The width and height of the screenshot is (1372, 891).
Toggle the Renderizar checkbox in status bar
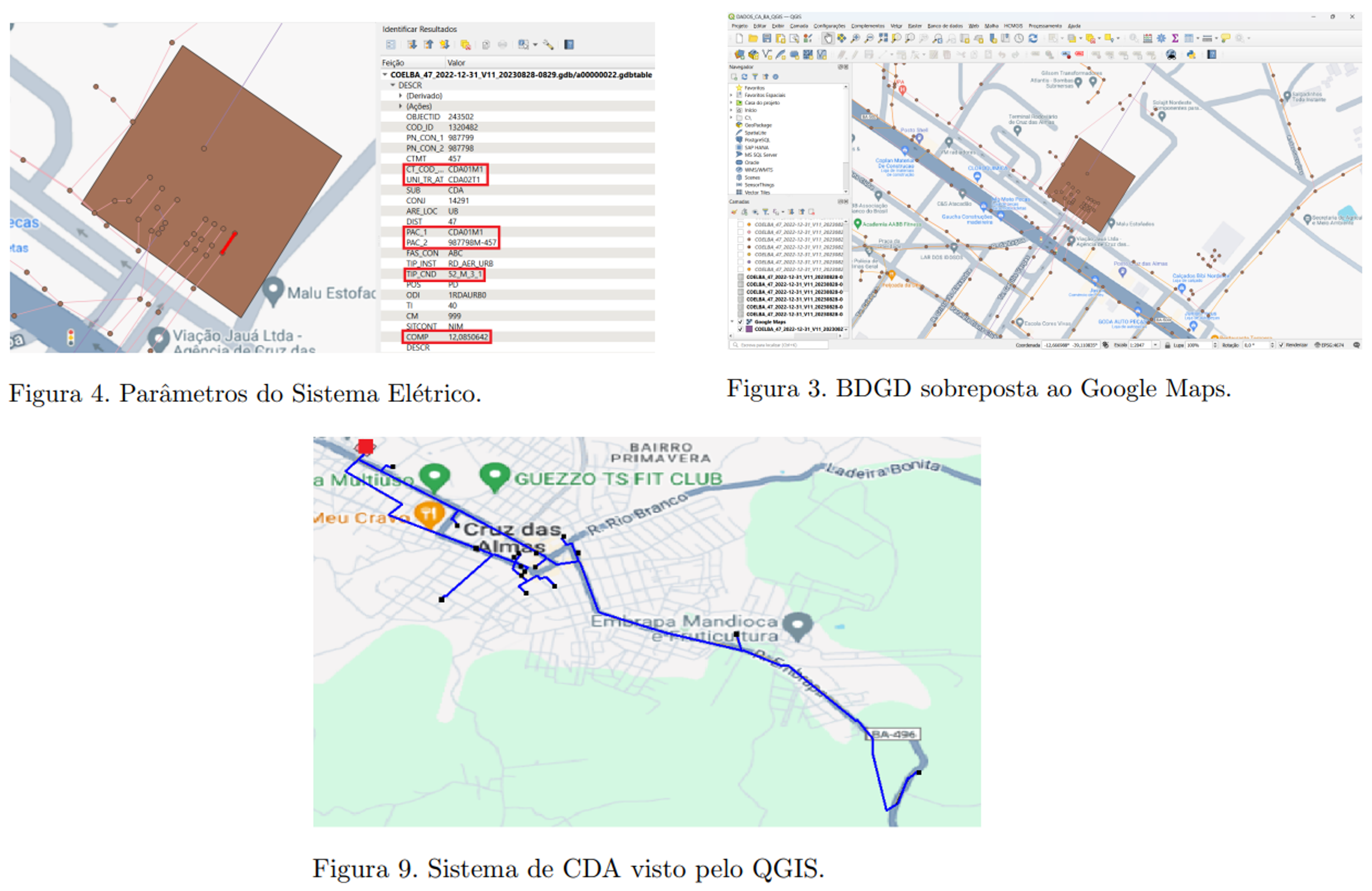click(1281, 345)
